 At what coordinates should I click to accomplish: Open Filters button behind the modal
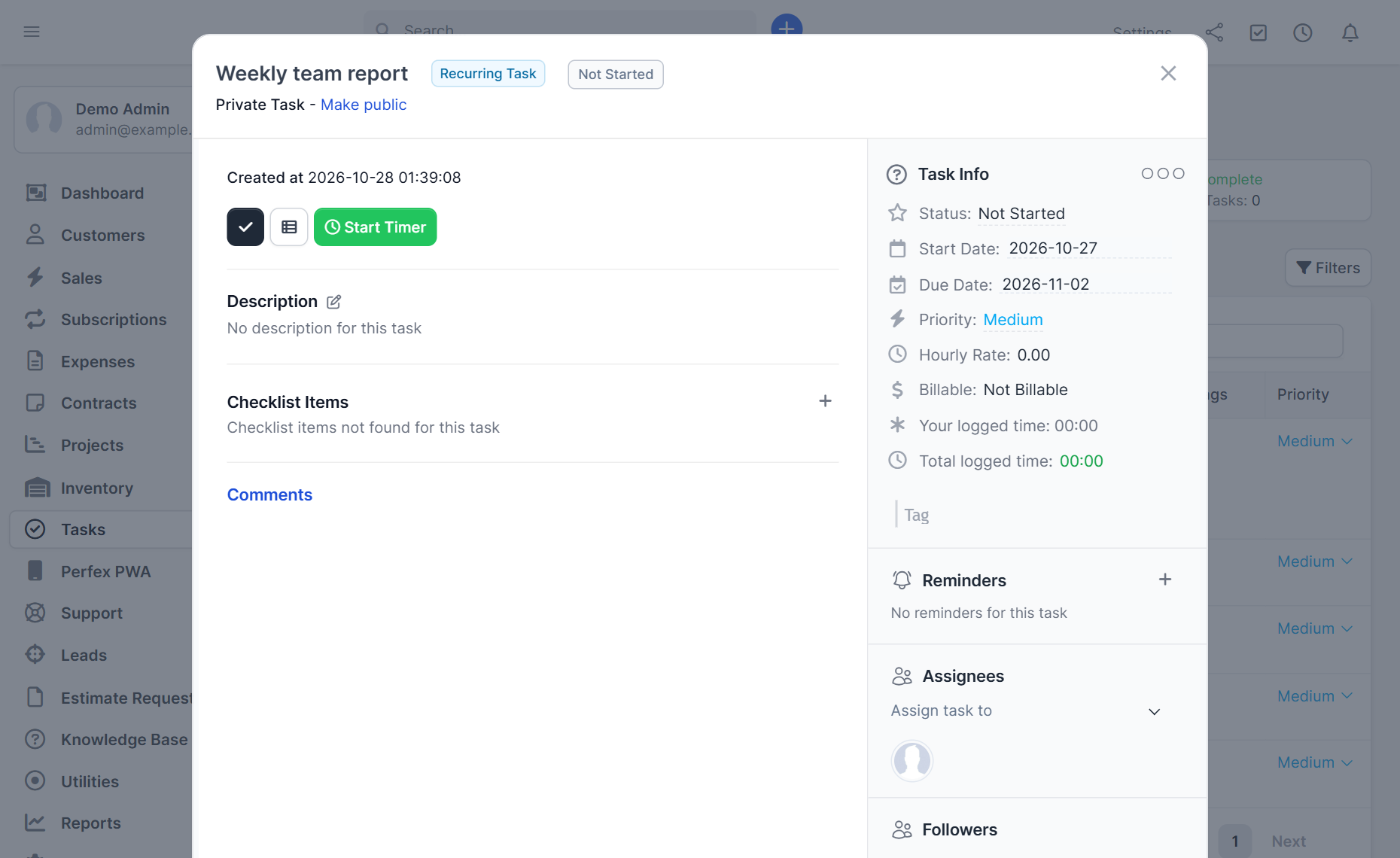pyautogui.click(x=1328, y=268)
